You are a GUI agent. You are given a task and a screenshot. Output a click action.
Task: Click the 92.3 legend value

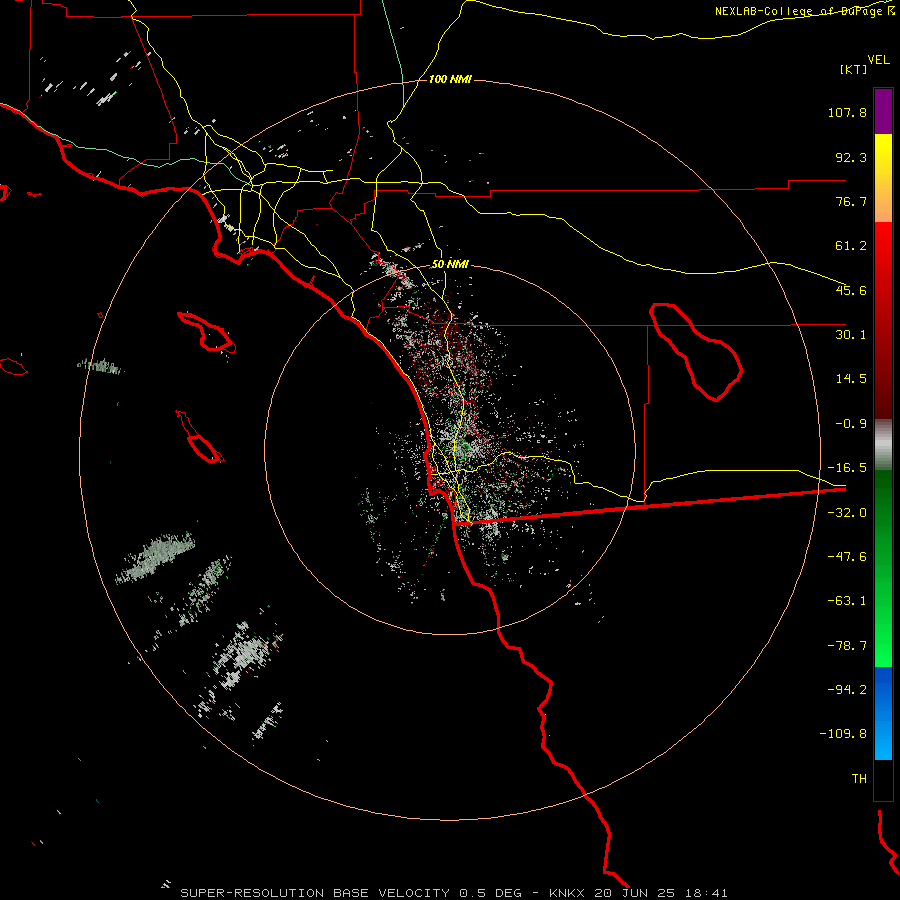pyautogui.click(x=851, y=157)
